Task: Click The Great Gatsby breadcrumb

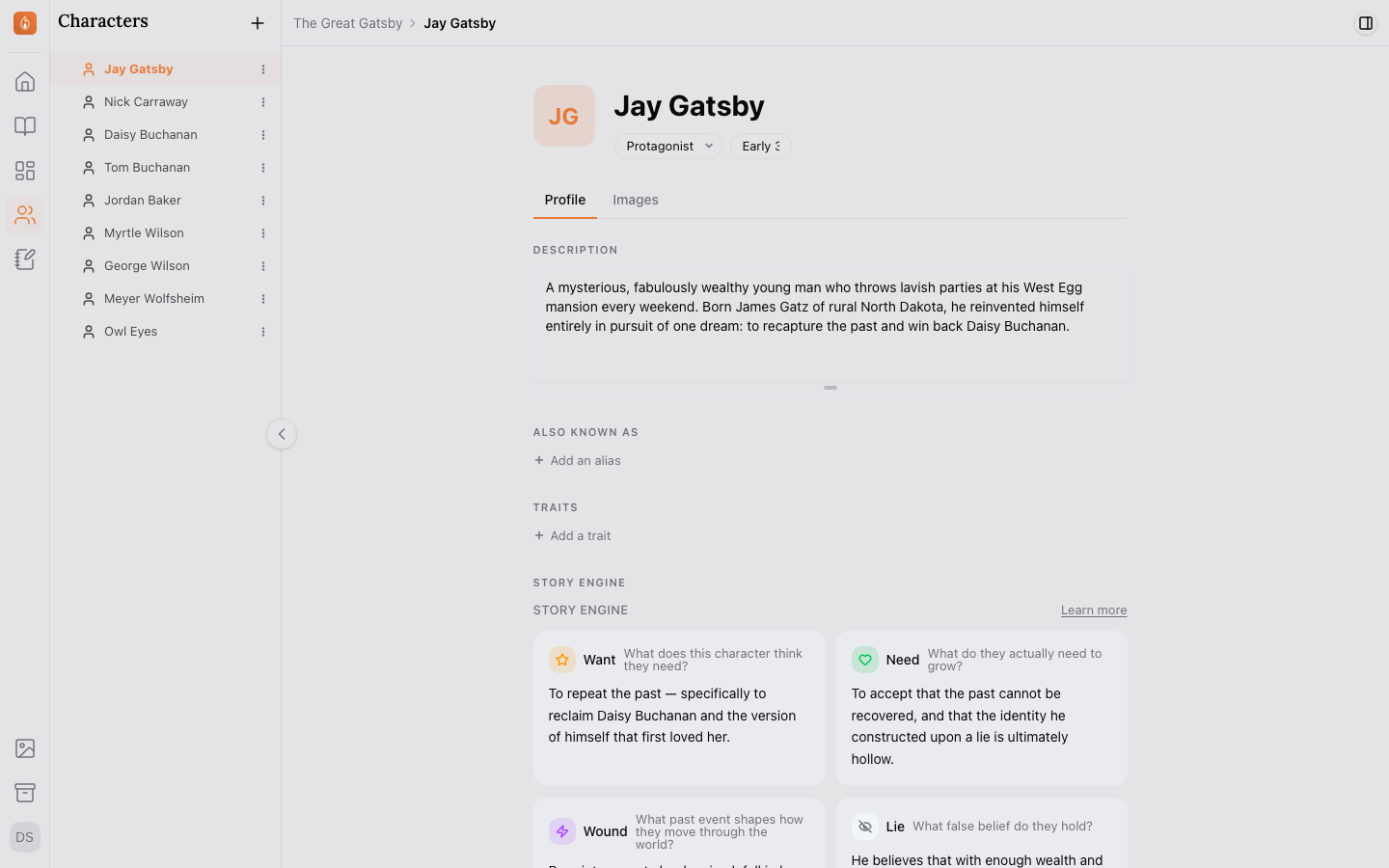Action: click(347, 23)
